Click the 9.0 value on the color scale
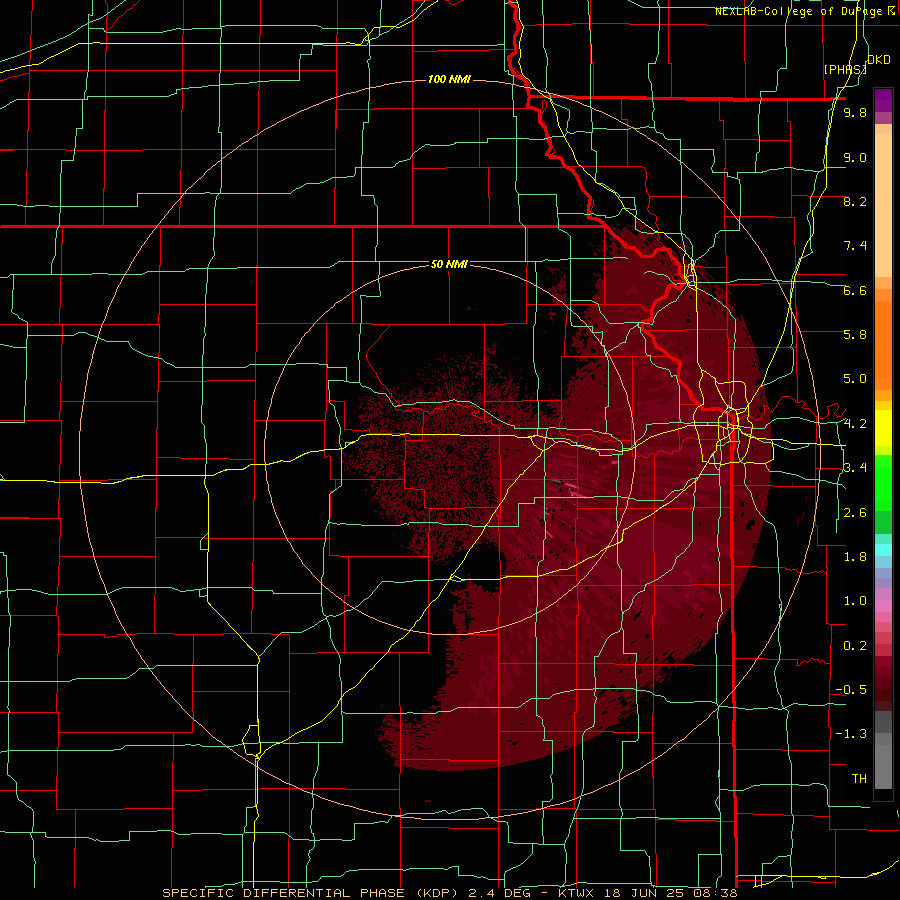The image size is (900, 900). tap(855, 157)
